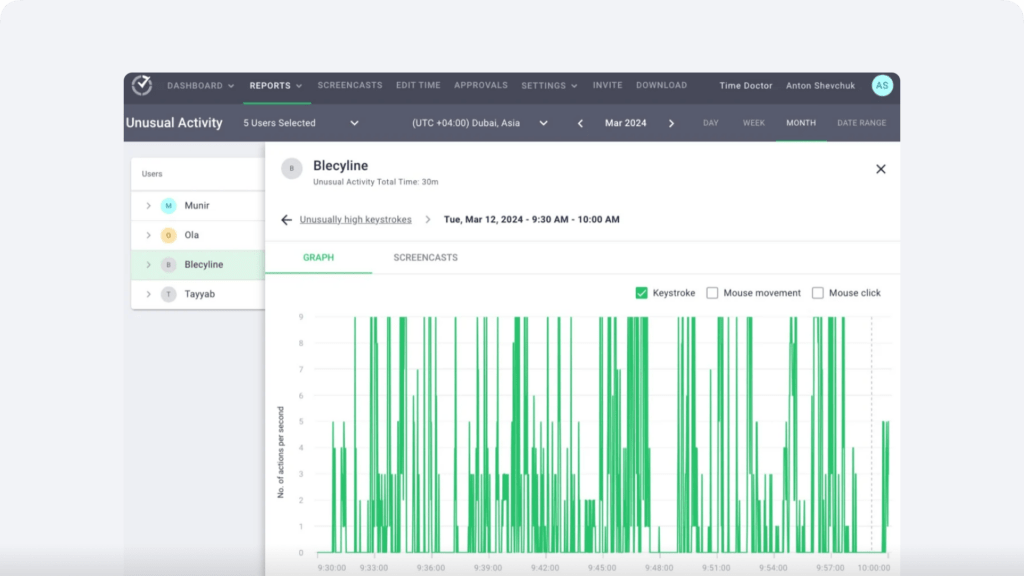Open the AS user avatar menu

tap(881, 86)
